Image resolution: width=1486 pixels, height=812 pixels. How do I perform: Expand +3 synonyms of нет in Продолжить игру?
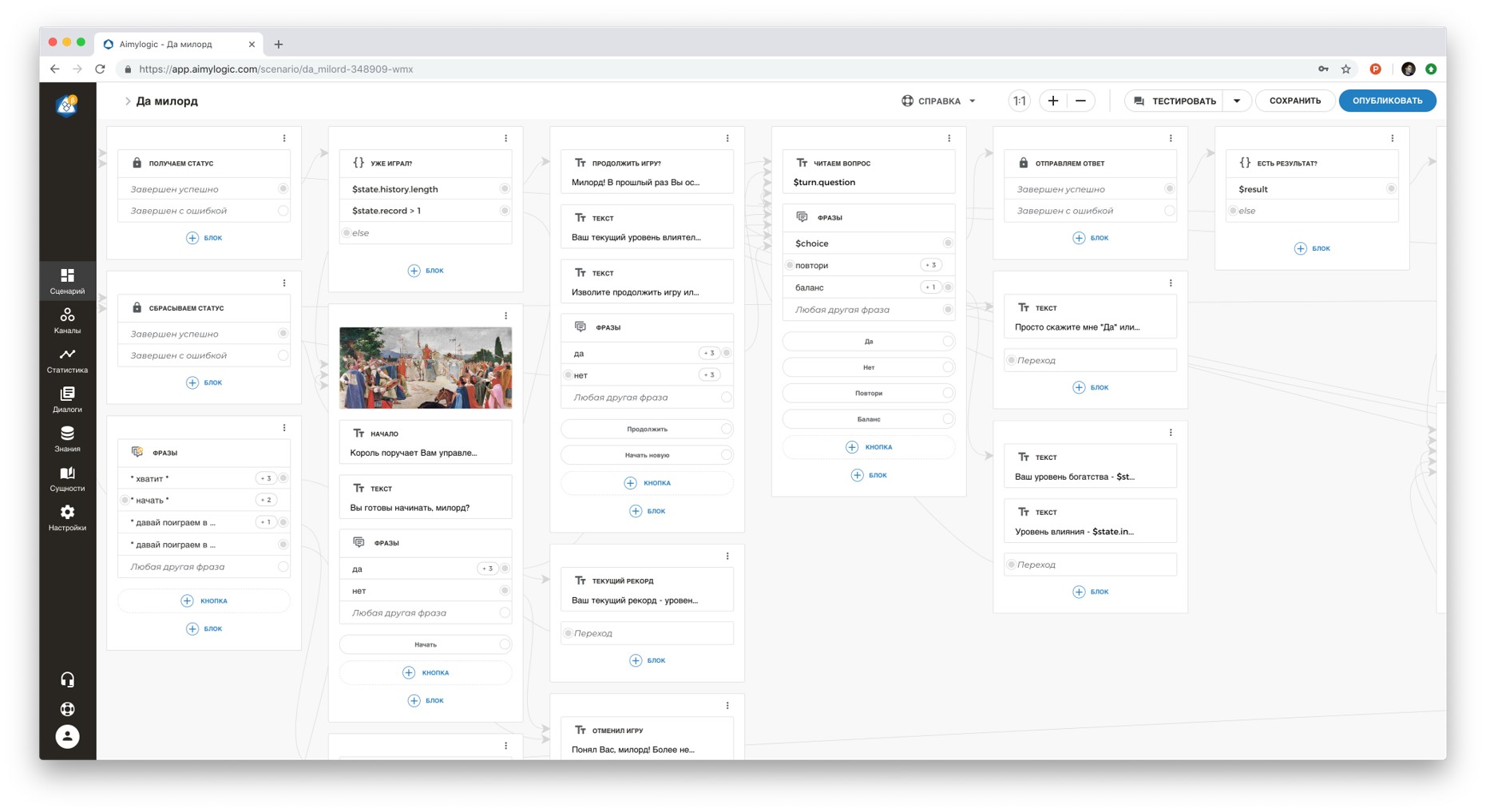point(709,374)
